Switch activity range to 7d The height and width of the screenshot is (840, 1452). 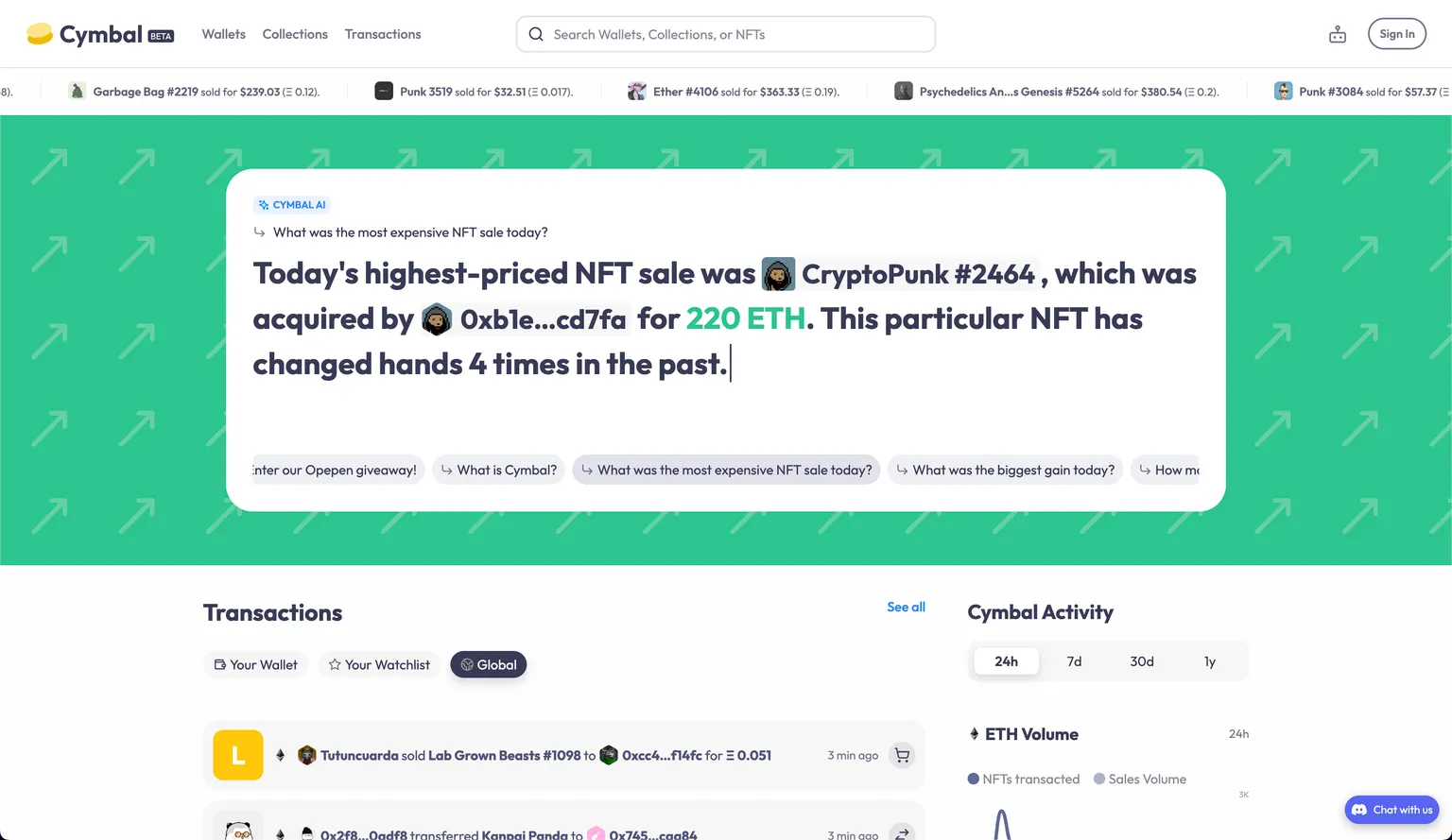(x=1074, y=661)
